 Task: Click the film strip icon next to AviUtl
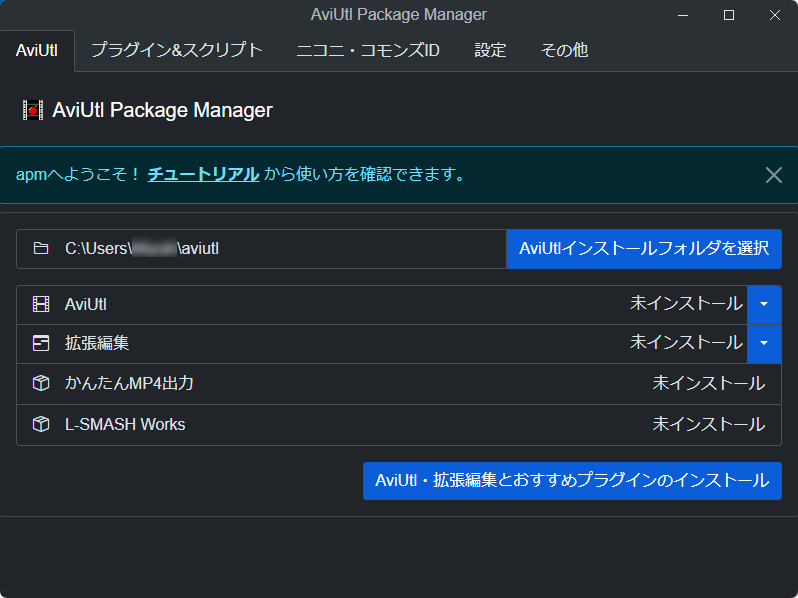coord(41,304)
